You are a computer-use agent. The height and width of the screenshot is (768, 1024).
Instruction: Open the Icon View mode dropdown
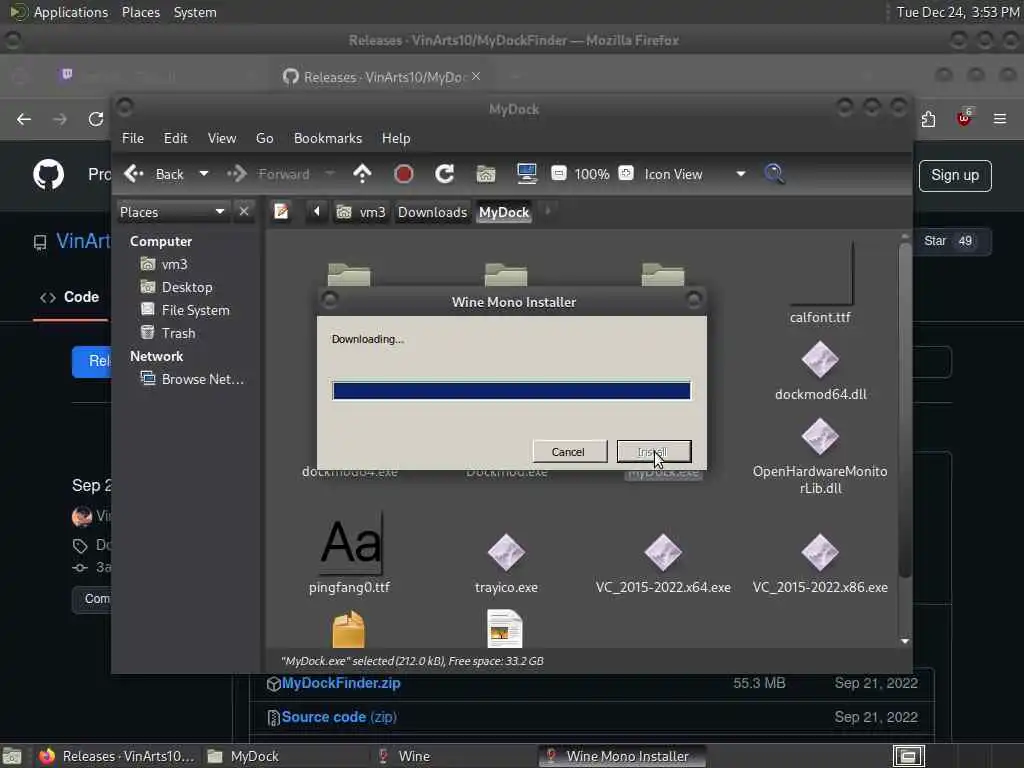pyautogui.click(x=695, y=174)
